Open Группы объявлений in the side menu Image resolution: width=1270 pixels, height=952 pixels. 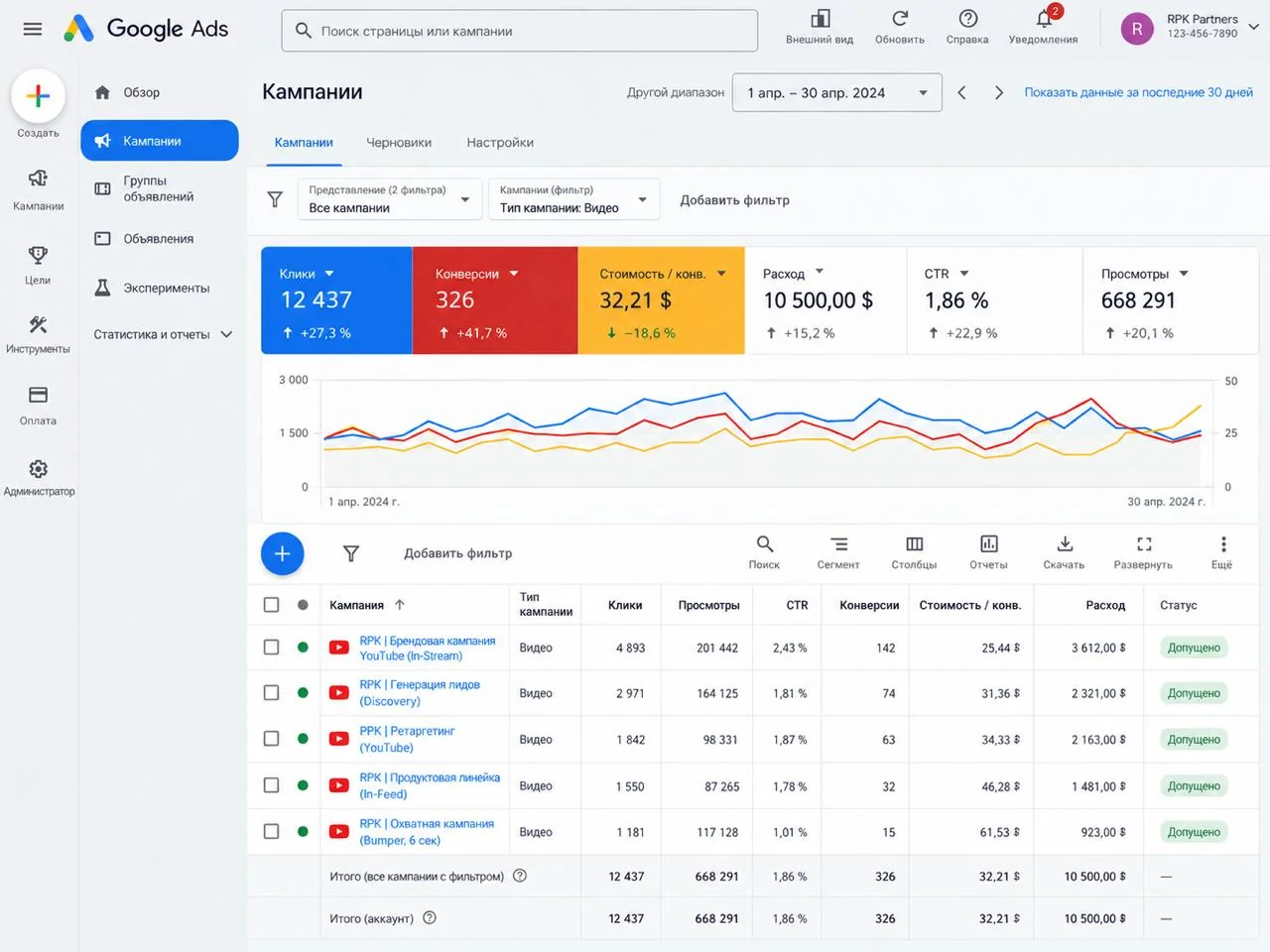click(x=160, y=188)
